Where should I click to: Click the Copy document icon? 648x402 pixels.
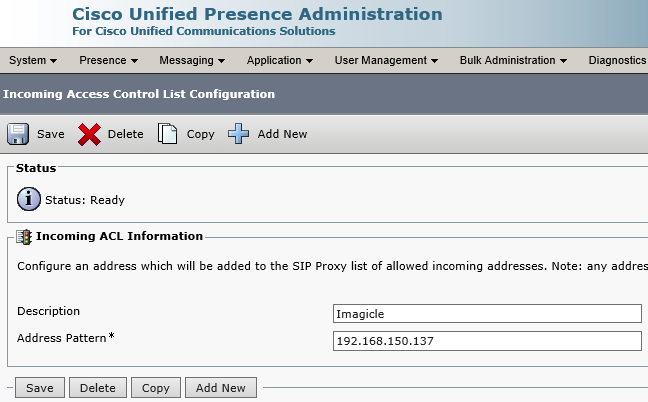click(x=168, y=134)
